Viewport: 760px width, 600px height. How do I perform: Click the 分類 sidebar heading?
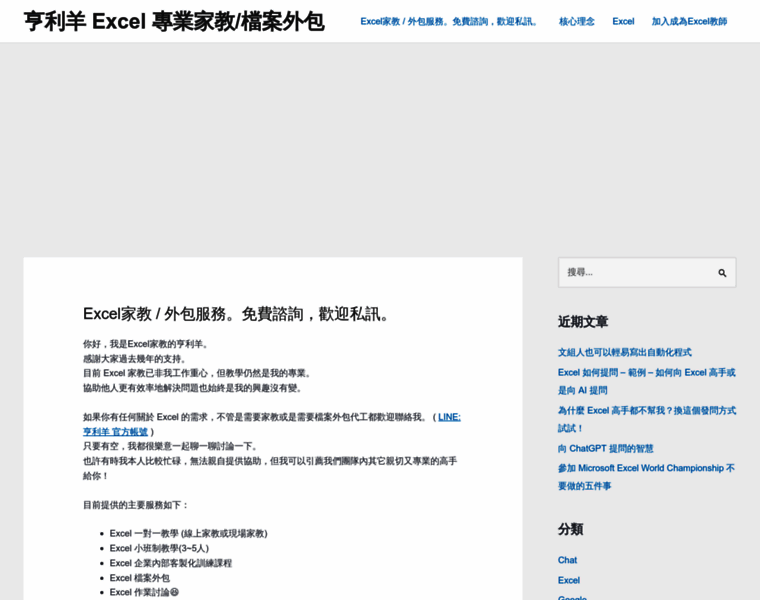570,529
